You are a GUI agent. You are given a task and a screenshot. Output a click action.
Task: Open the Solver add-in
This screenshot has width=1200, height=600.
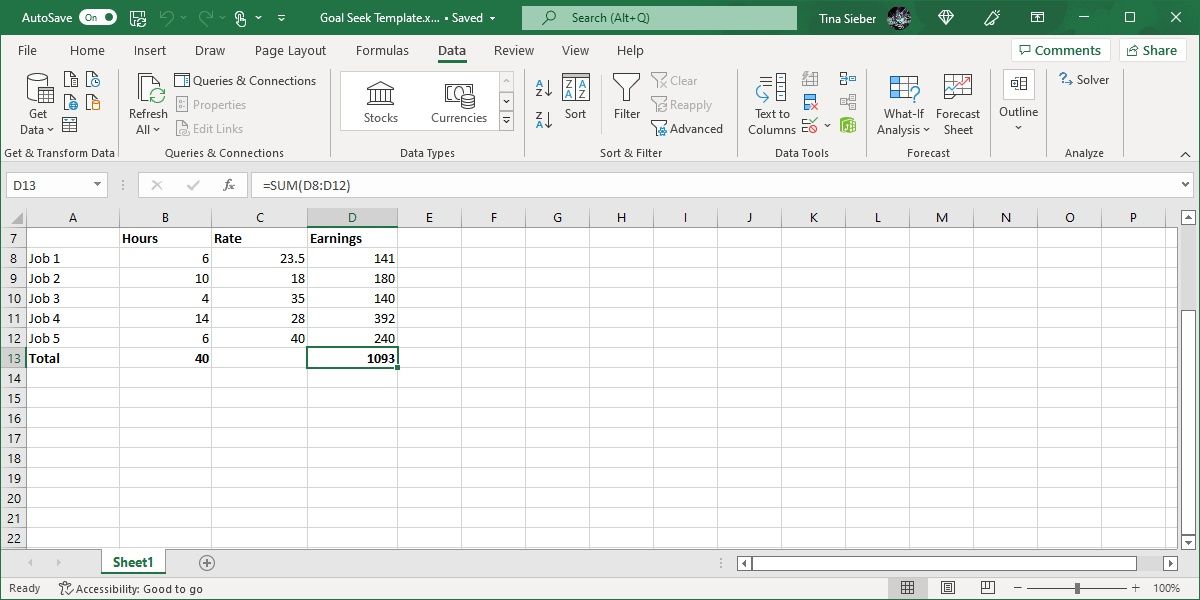pos(1084,79)
